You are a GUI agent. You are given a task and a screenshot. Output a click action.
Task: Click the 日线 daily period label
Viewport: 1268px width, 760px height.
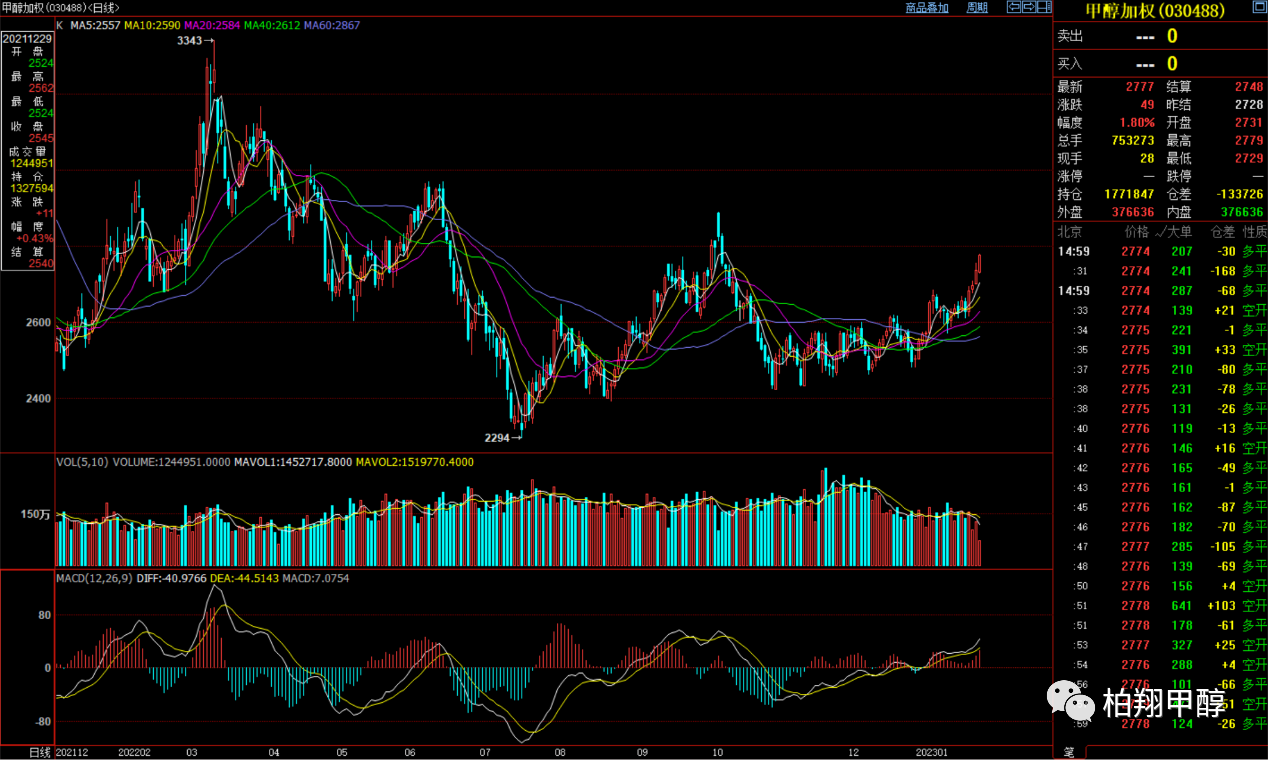(x=40, y=752)
